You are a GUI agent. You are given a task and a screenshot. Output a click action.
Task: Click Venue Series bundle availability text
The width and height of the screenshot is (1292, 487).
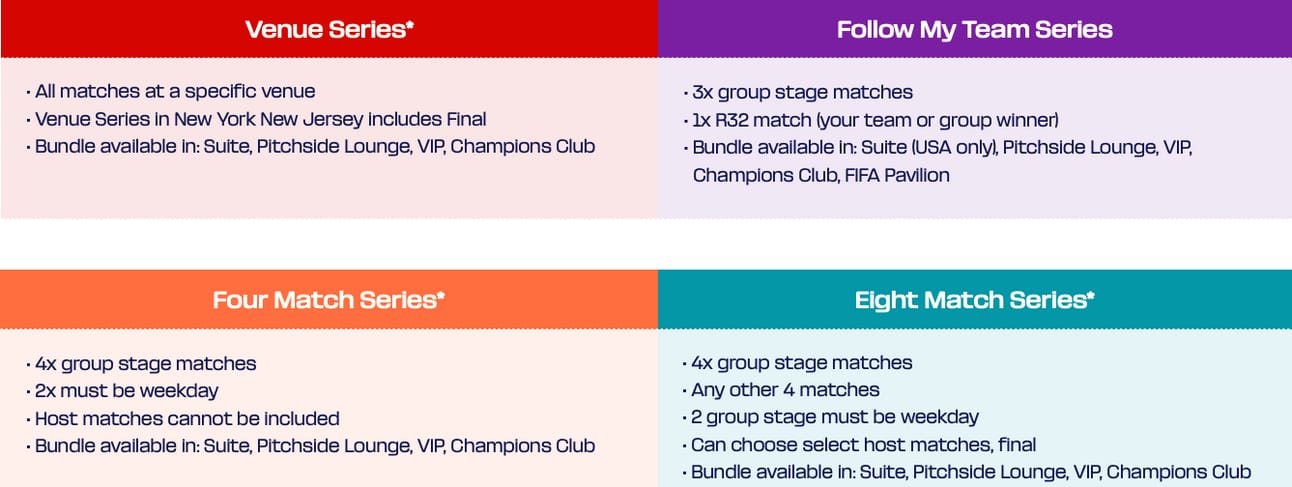[x=310, y=147]
